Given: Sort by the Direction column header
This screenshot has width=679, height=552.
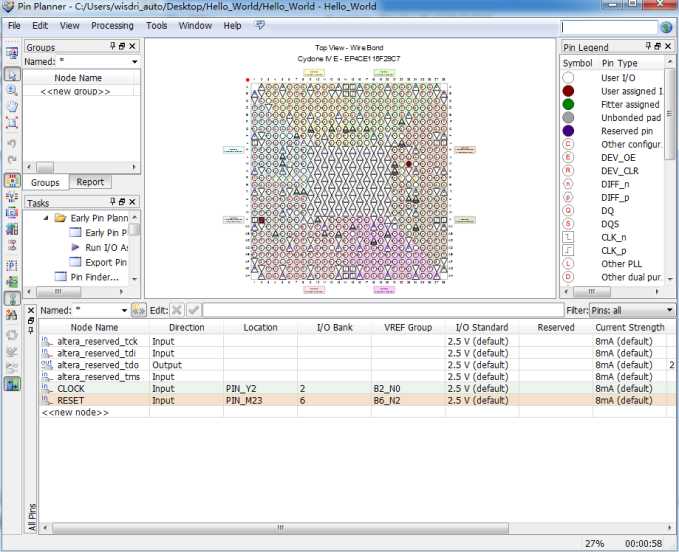Looking at the screenshot, I should coord(186,327).
